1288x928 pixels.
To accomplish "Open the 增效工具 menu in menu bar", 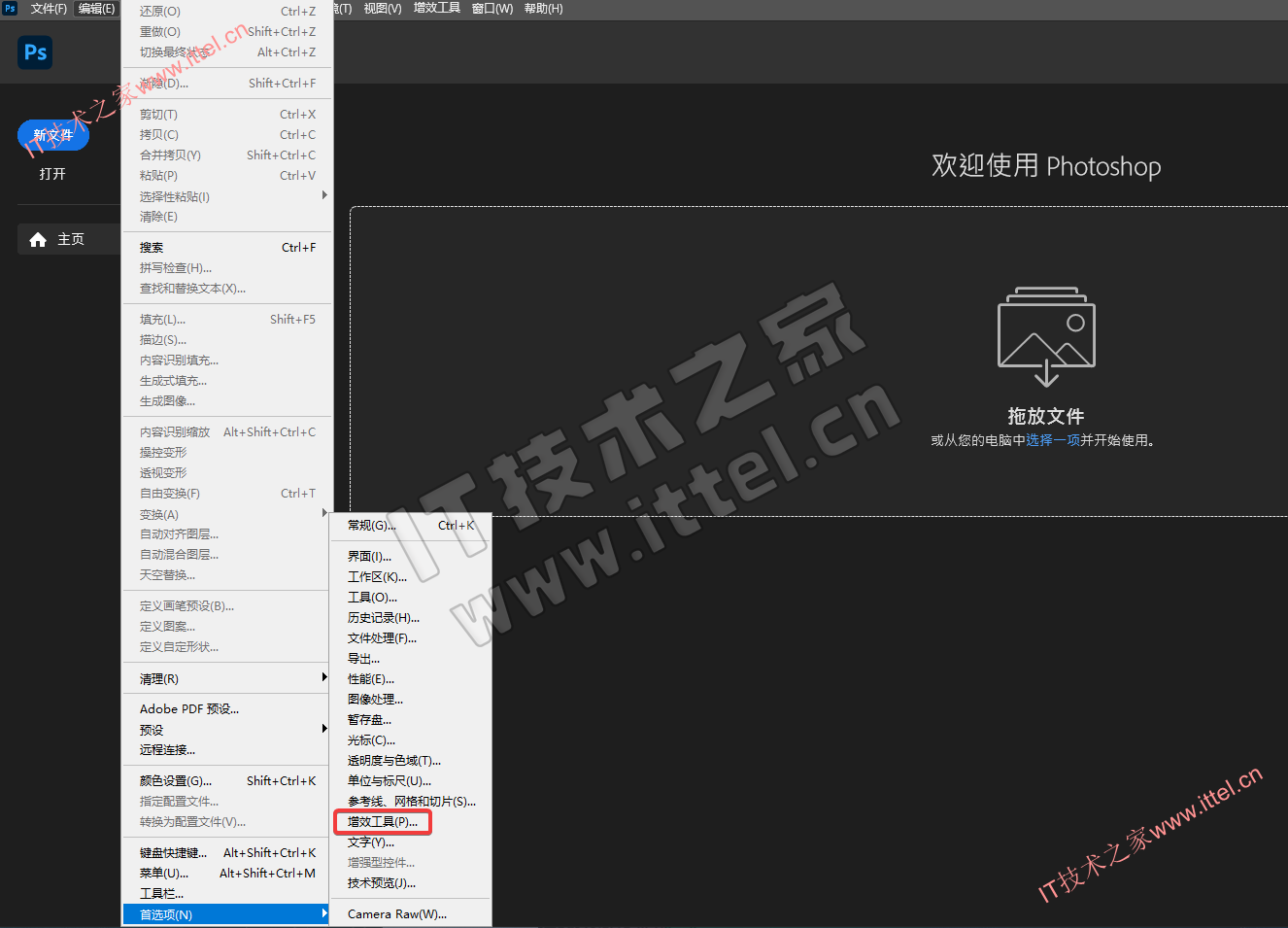I will tap(437, 9).
